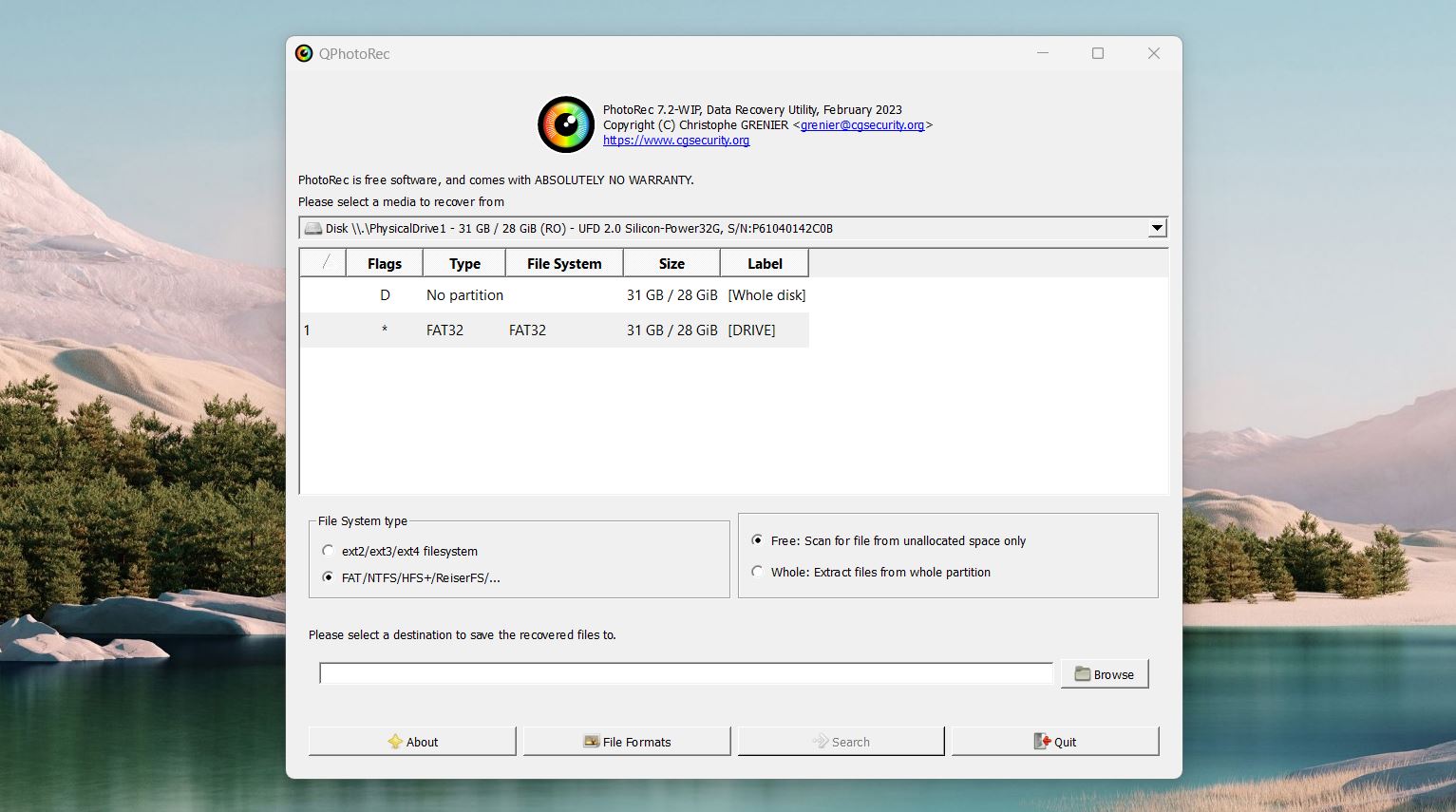
Task: Open the File Formats button
Action: pyautogui.click(x=627, y=742)
